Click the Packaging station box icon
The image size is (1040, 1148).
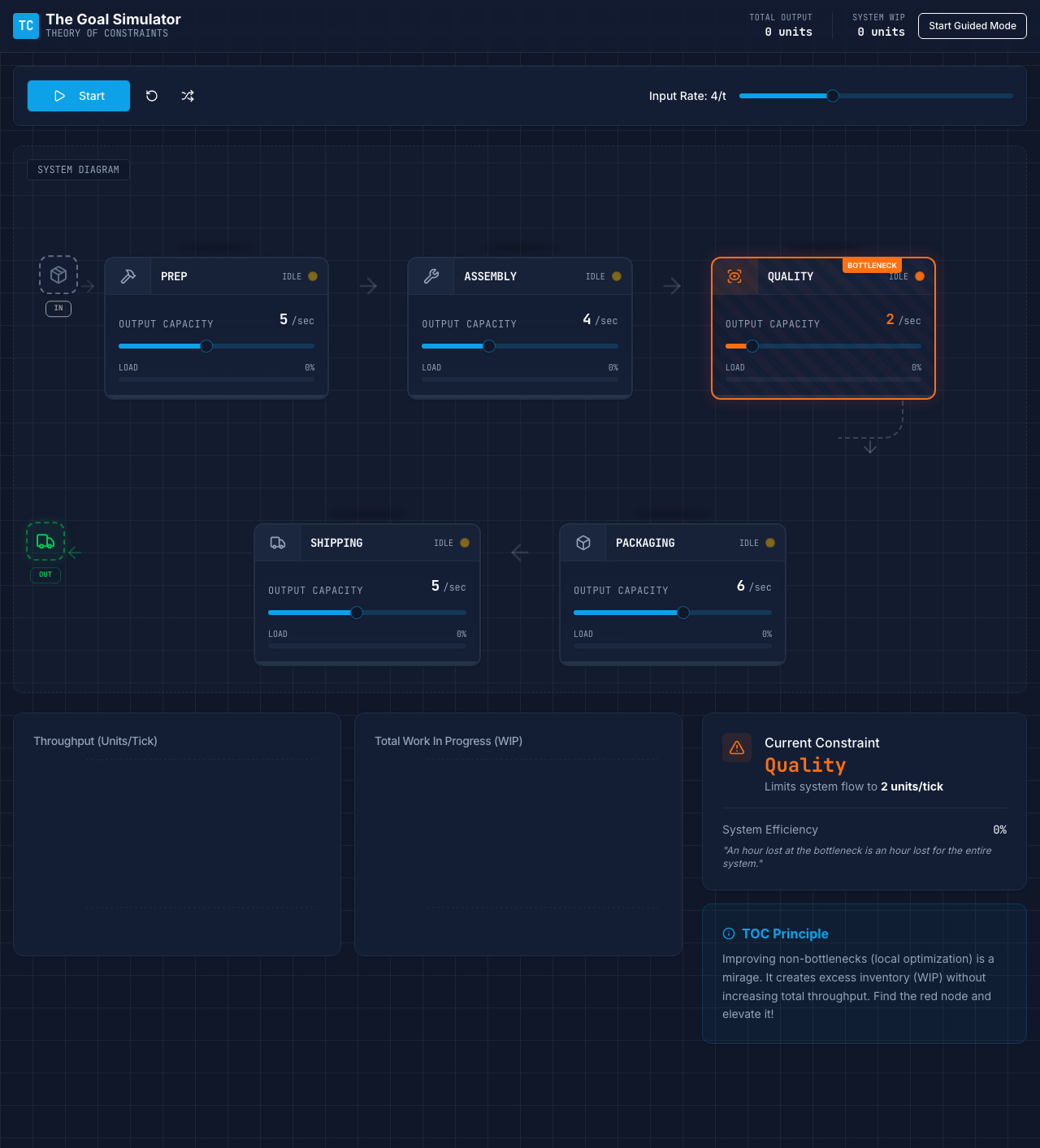click(583, 543)
